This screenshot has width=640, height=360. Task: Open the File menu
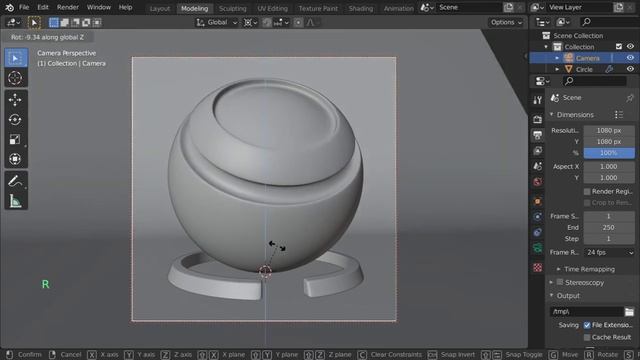point(24,7)
